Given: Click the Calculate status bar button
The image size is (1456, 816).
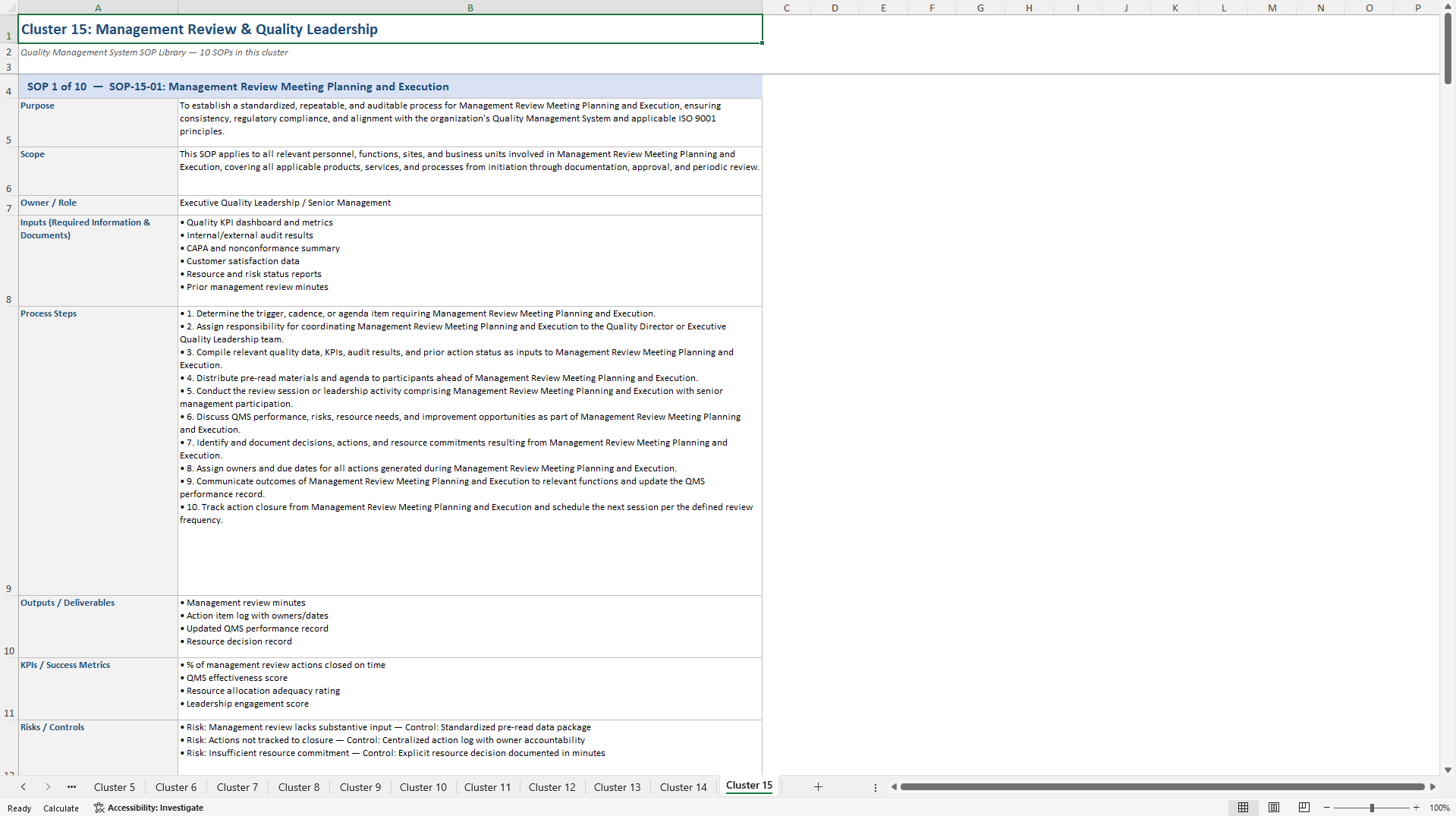Looking at the screenshot, I should tap(61, 808).
